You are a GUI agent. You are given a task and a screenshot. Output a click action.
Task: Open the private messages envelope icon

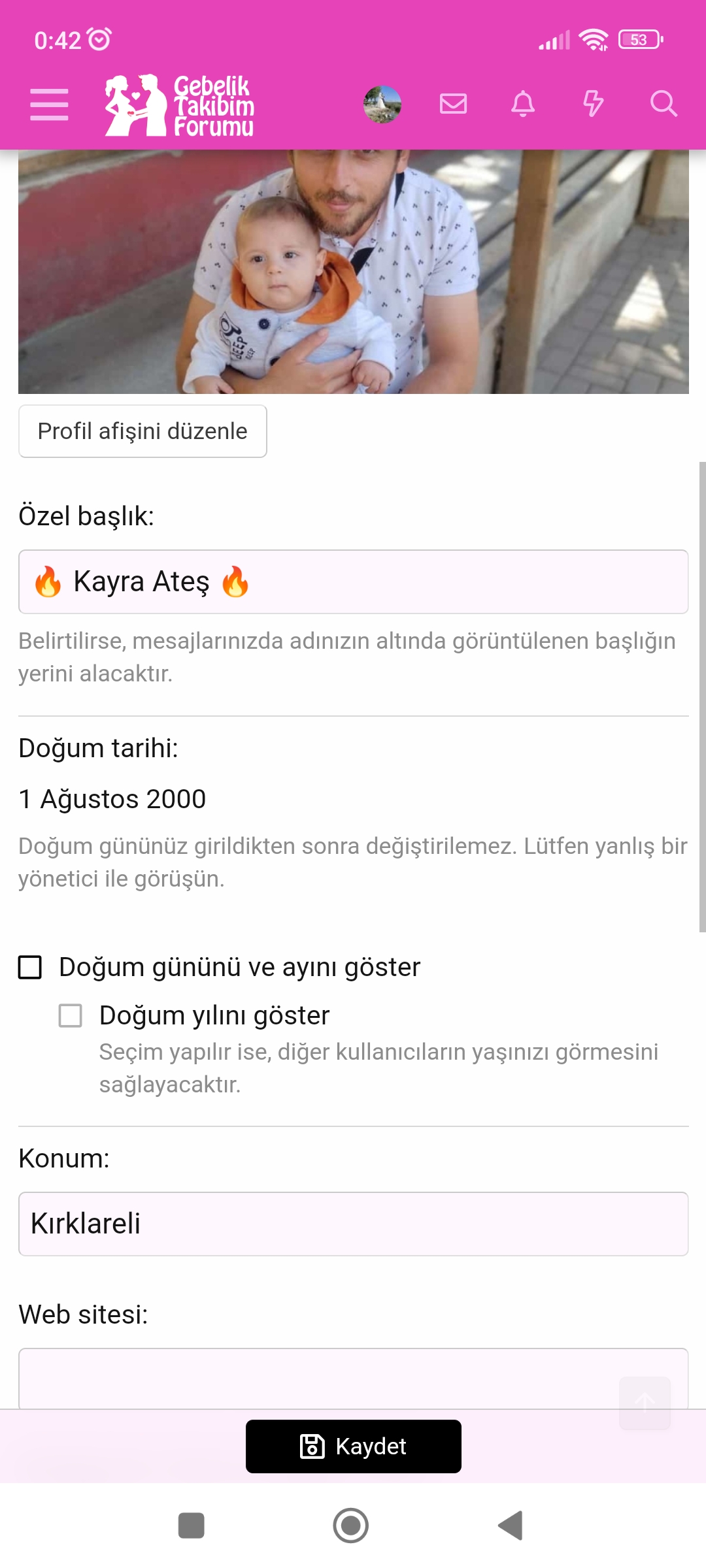tap(453, 104)
